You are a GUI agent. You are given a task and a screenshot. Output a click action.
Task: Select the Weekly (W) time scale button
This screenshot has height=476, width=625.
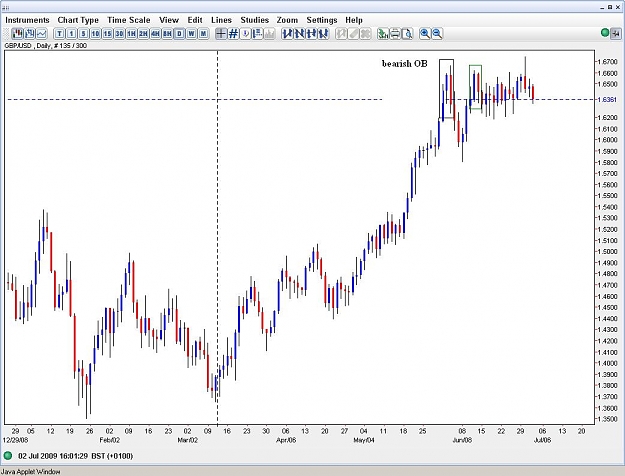click(x=191, y=34)
